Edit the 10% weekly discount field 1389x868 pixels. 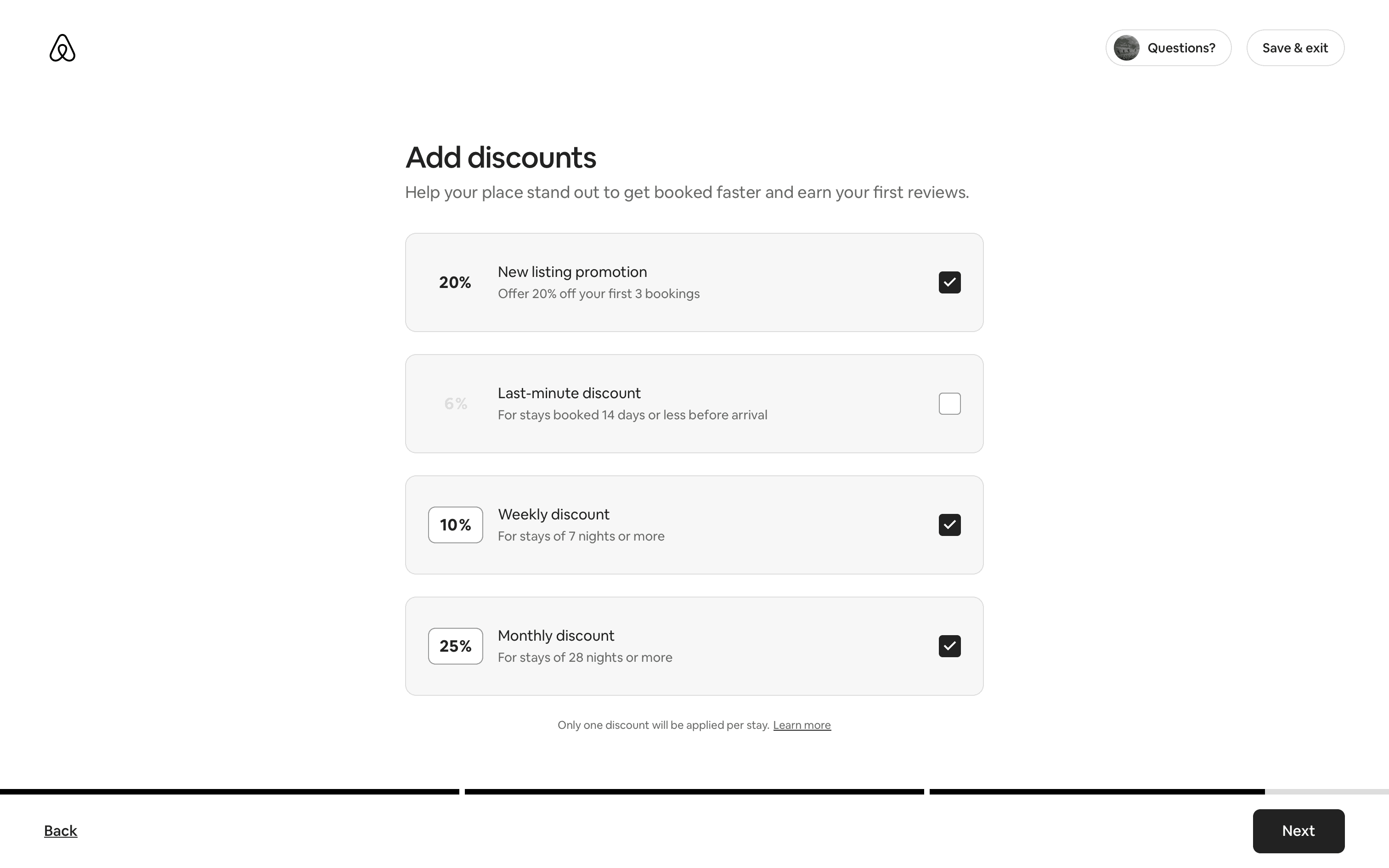click(455, 524)
